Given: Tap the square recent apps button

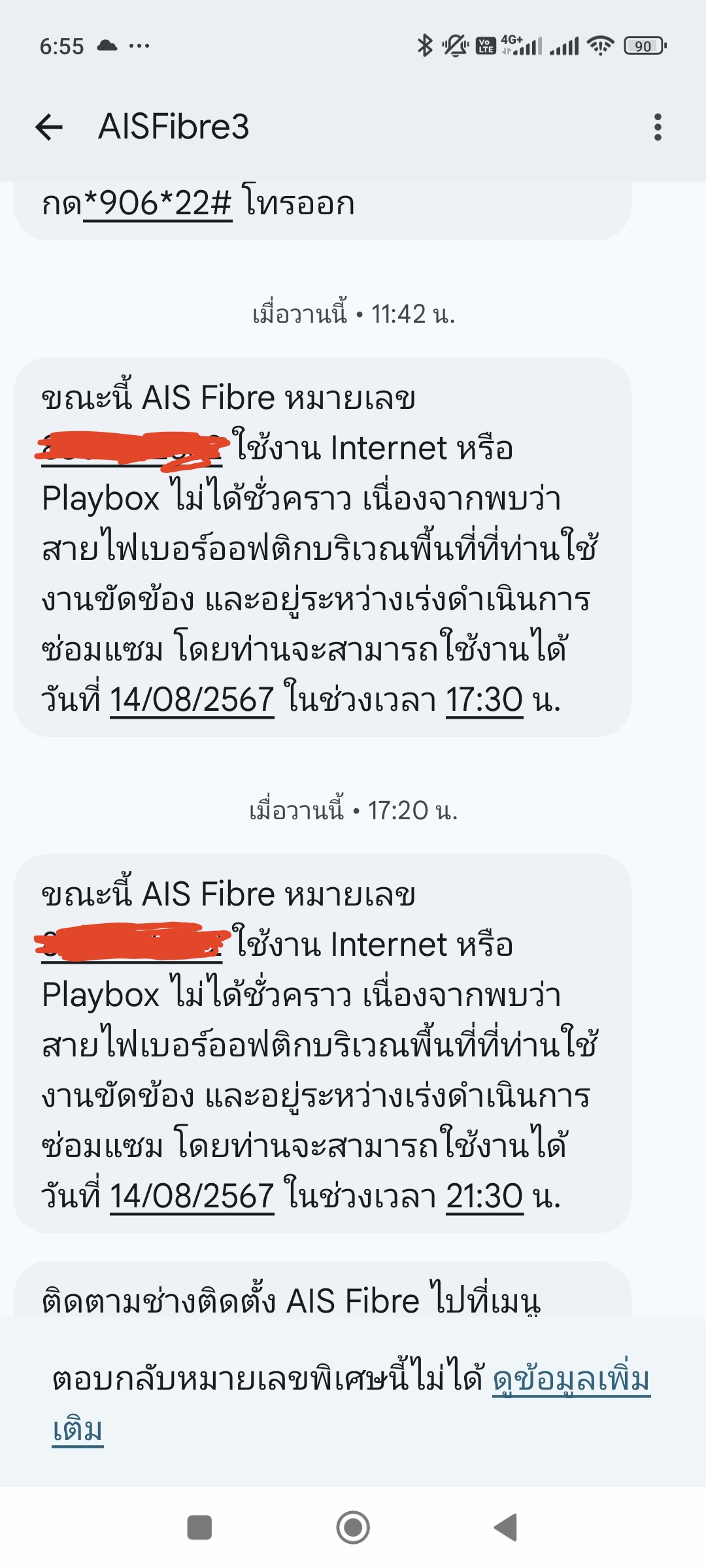Looking at the screenshot, I should [199, 1527].
